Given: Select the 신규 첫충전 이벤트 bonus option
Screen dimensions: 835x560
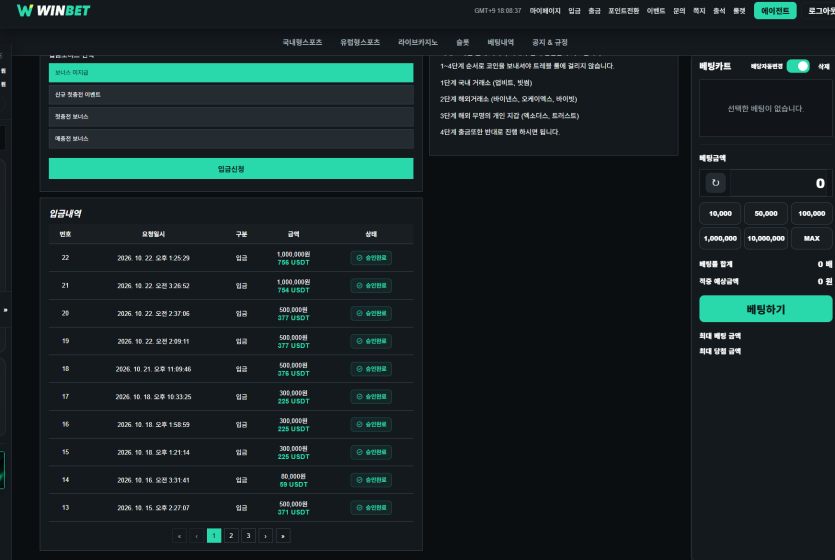Looking at the screenshot, I should tap(231, 95).
